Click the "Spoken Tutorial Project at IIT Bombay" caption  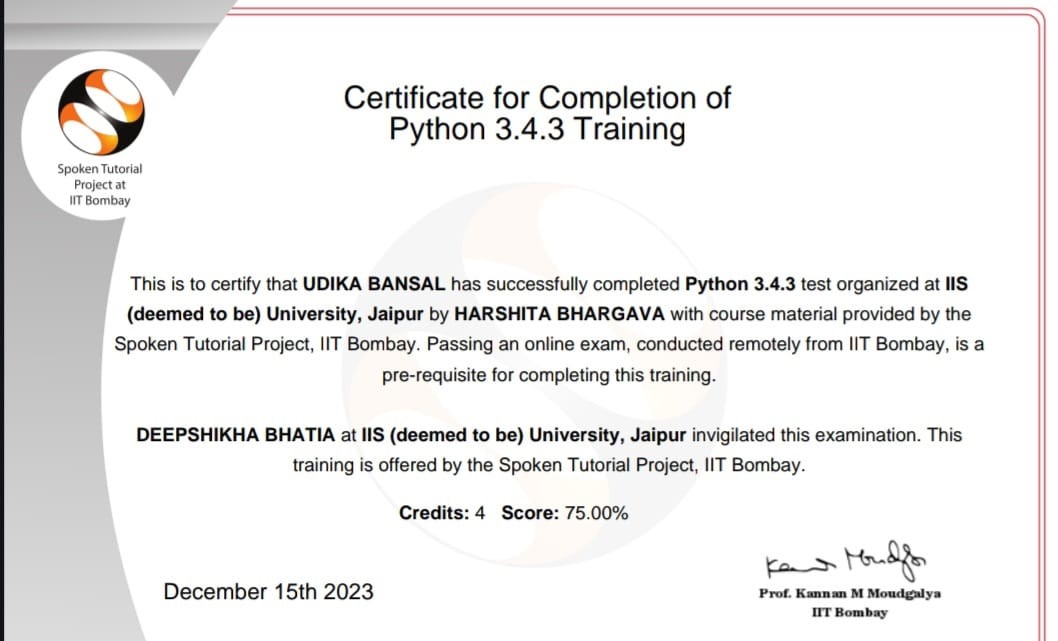click(100, 184)
